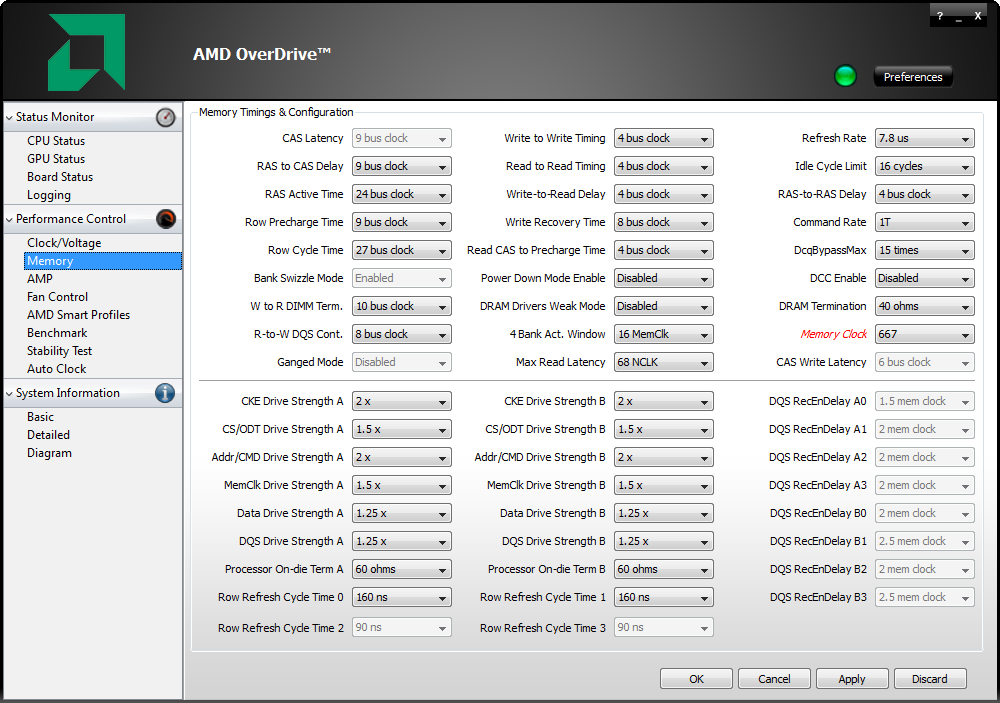Open Fan Control page
1000x703 pixels.
coord(57,297)
